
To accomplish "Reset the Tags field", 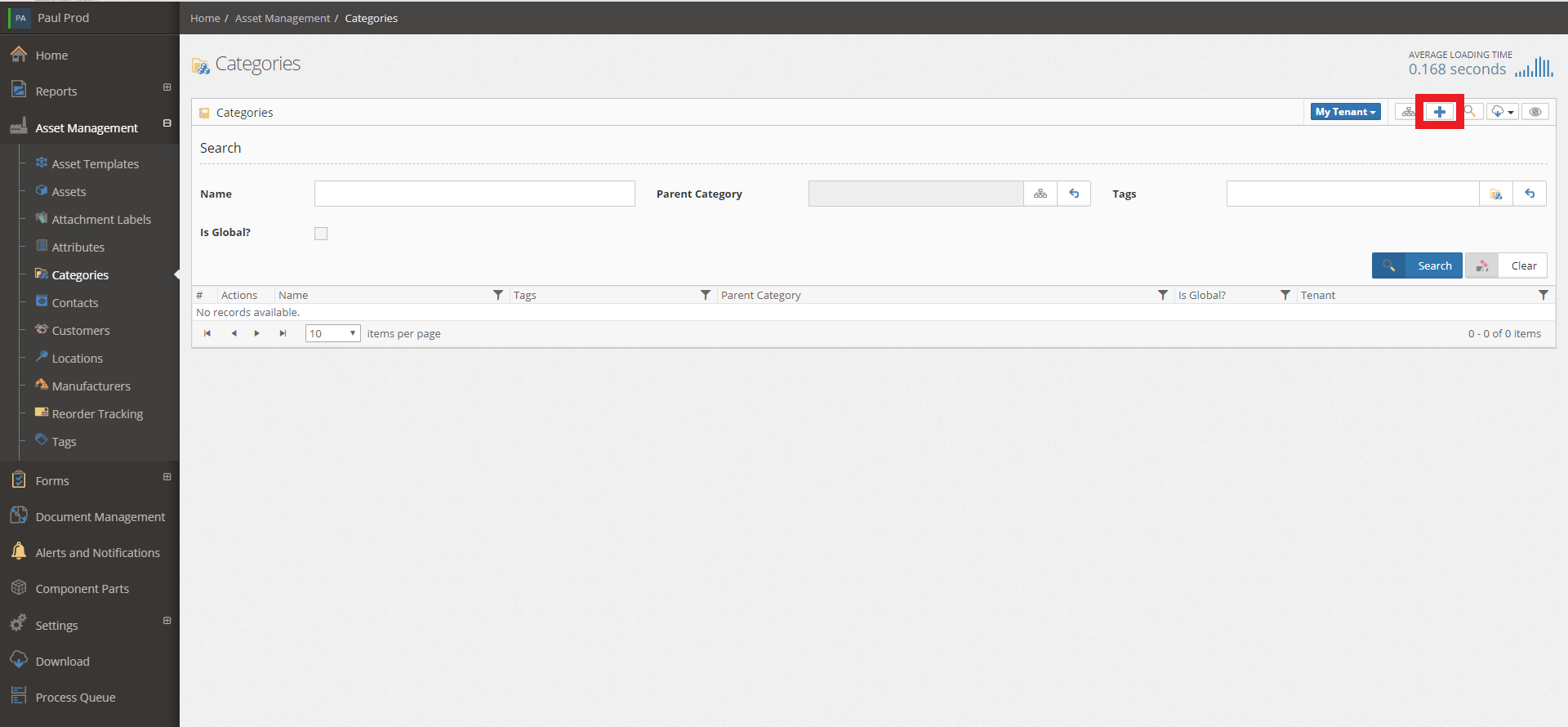I will pyautogui.click(x=1530, y=194).
